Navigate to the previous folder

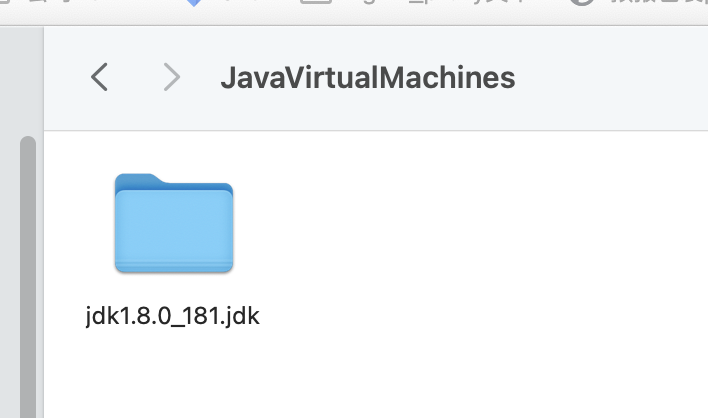(x=99, y=77)
